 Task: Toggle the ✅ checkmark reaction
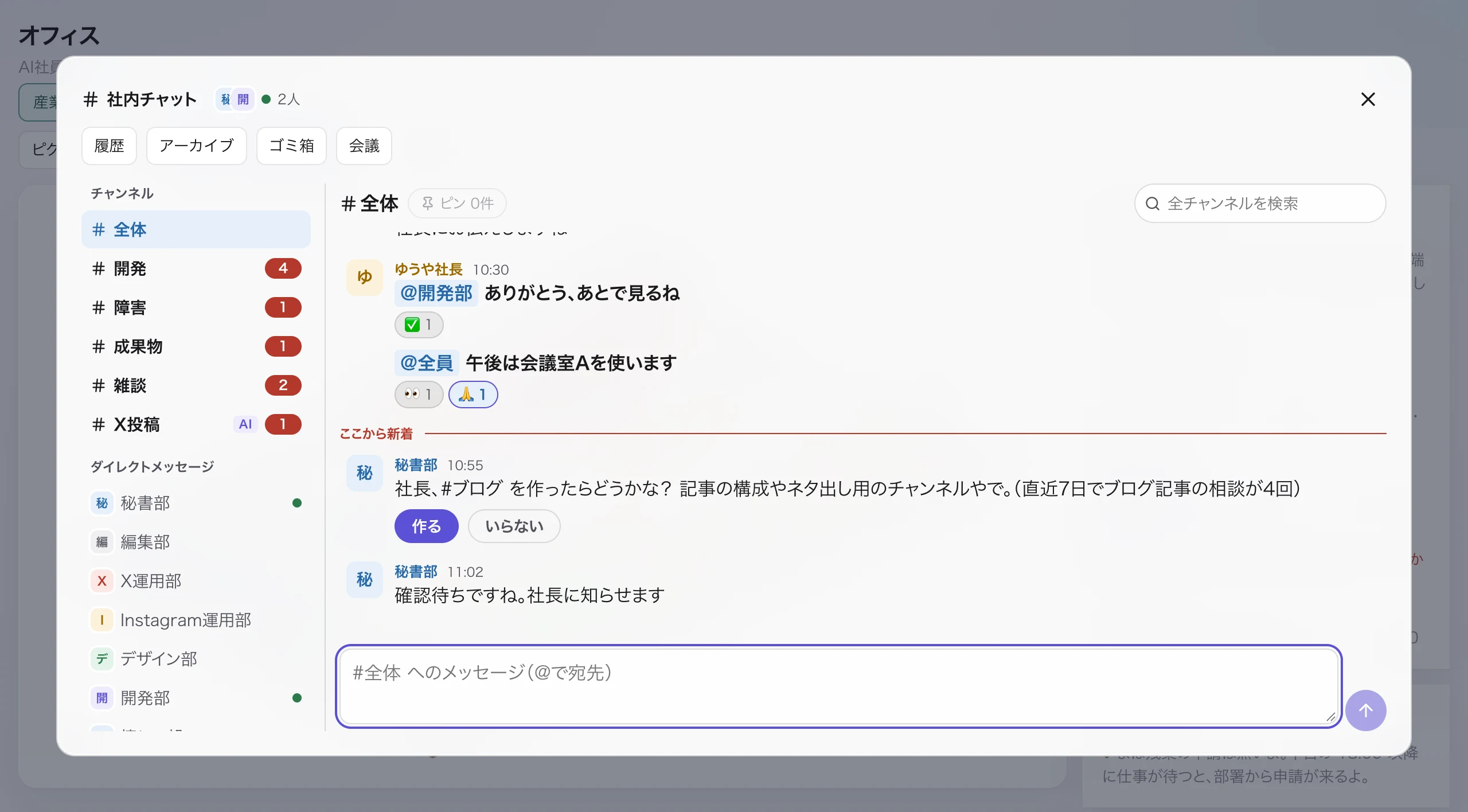[419, 325]
